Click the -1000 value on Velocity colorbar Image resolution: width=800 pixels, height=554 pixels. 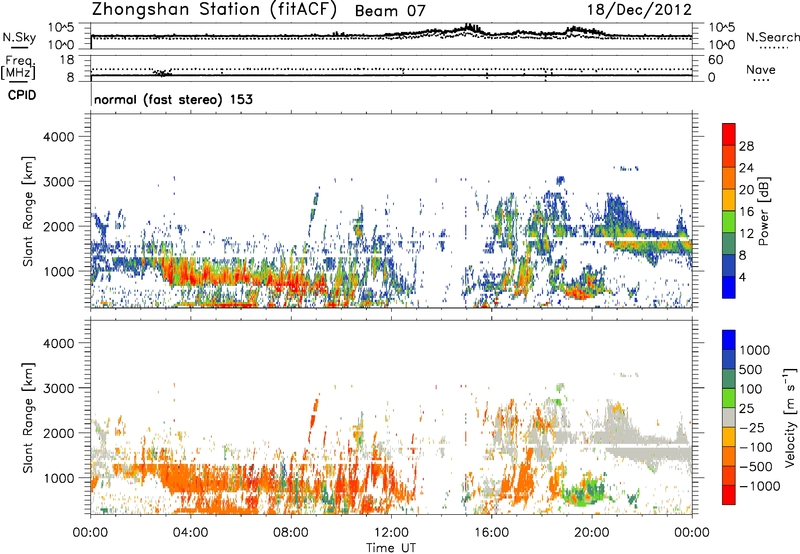pyautogui.click(x=759, y=486)
